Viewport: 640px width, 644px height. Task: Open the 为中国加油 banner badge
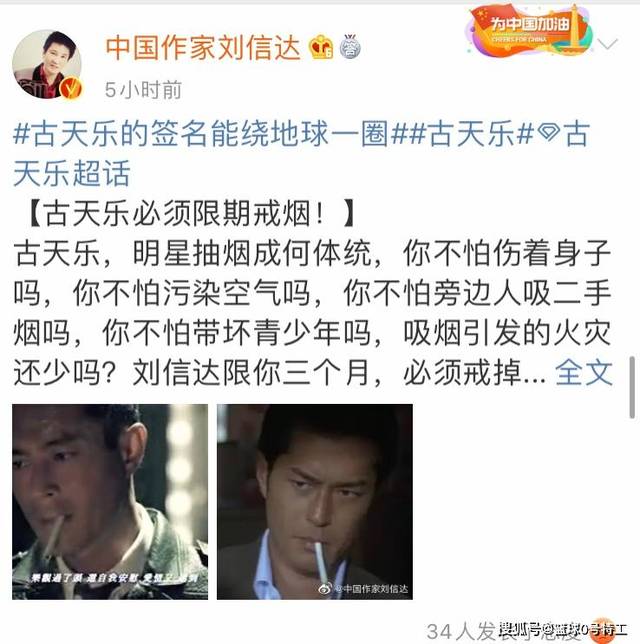click(530, 31)
